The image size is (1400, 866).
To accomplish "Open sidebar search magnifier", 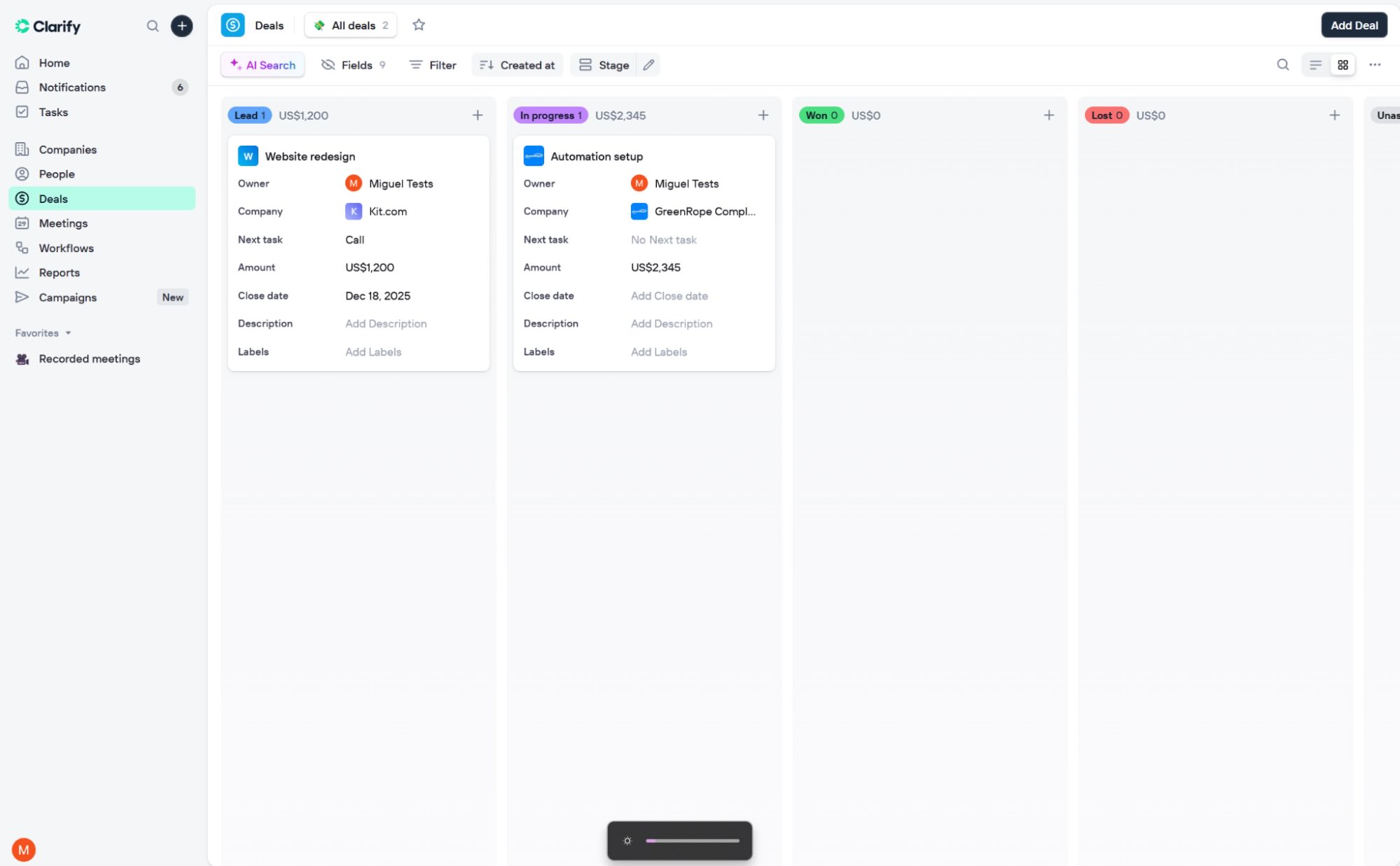I will coord(152,26).
